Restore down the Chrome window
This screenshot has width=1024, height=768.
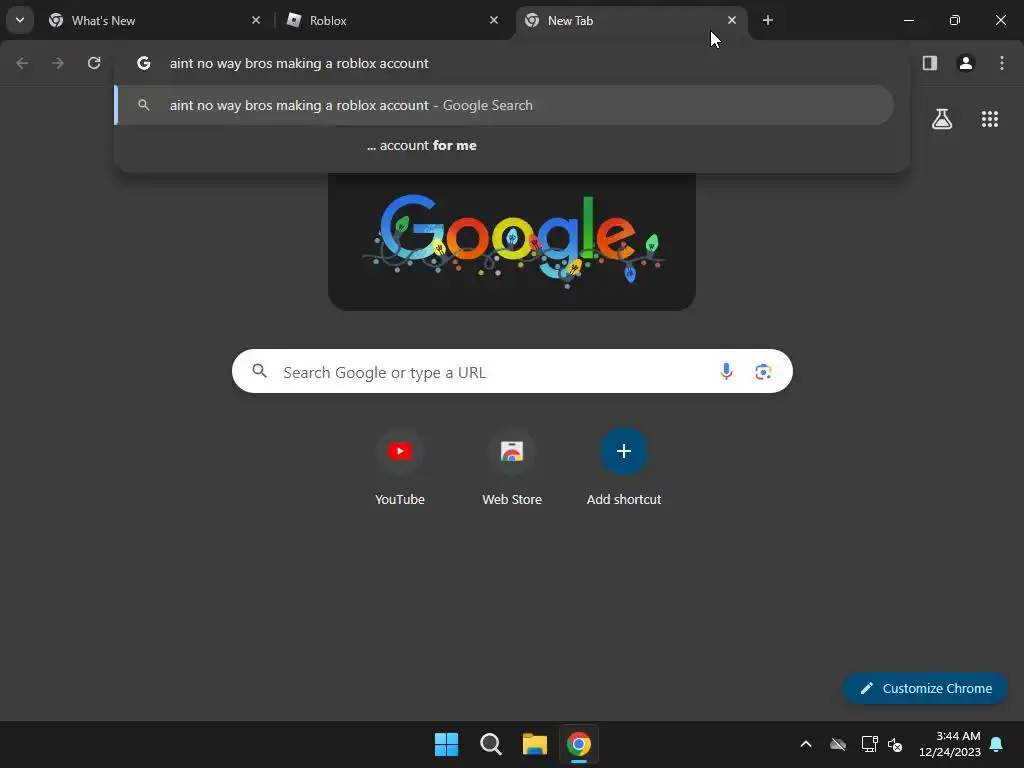[x=954, y=20]
